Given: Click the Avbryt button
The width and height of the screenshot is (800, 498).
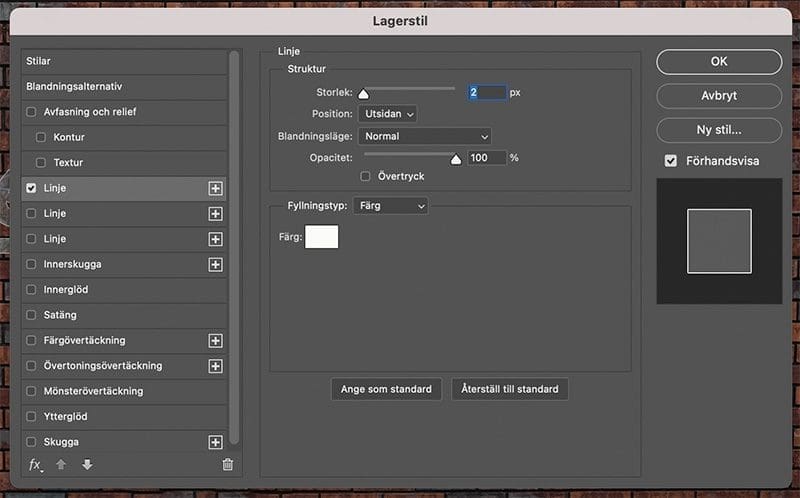Looking at the screenshot, I should point(719,96).
